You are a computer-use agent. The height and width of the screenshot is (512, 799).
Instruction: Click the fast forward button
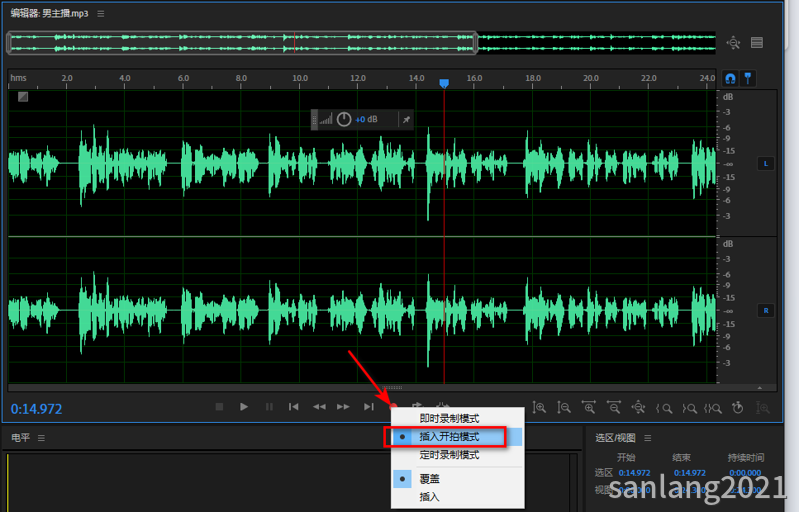pos(343,407)
